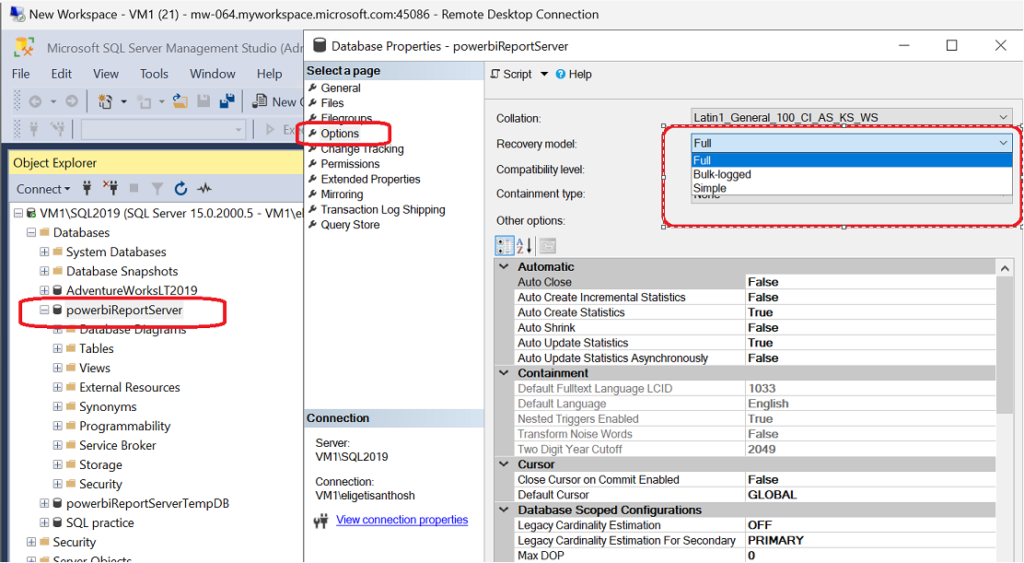Click the blue Help question mark icon

(560, 74)
